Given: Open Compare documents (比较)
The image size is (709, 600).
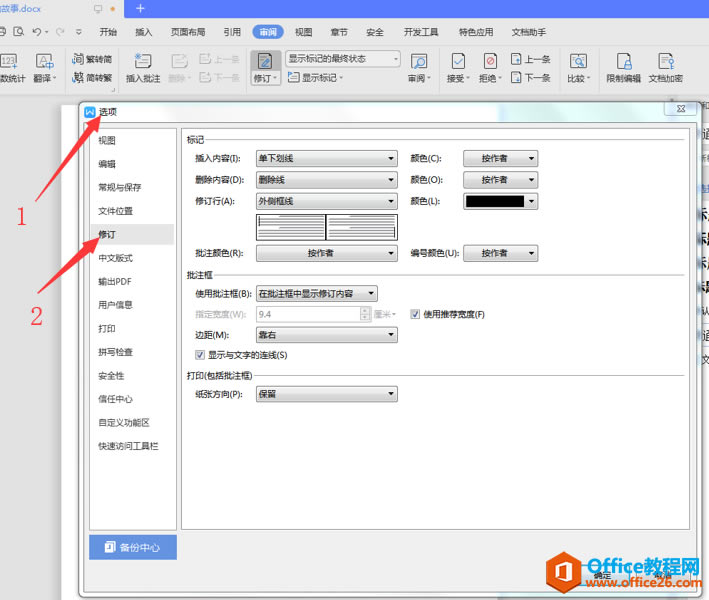Looking at the screenshot, I should point(578,68).
